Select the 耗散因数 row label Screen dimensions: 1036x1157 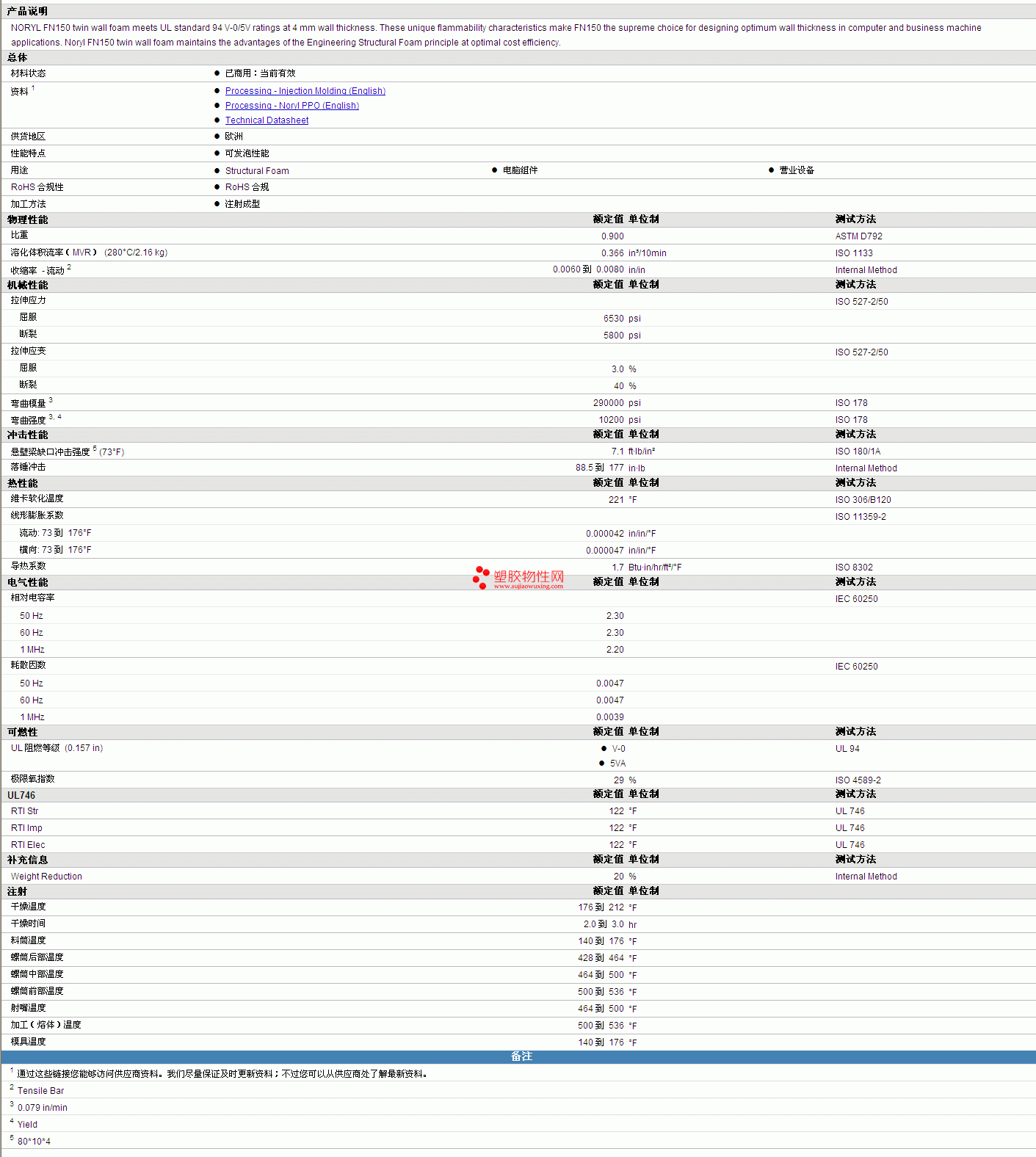tap(28, 665)
